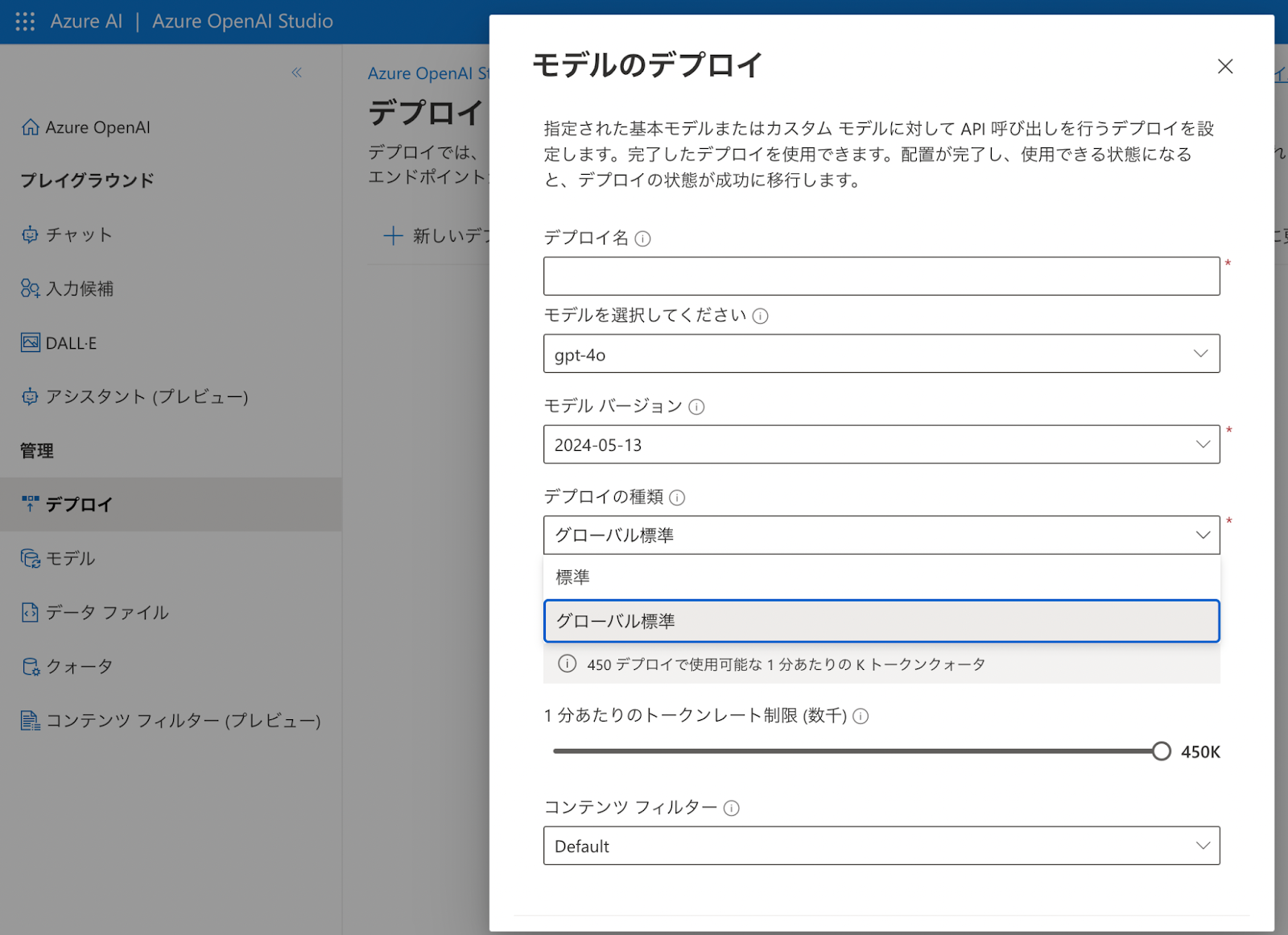Expand the 2024-05-13 model version dropdown
Image resolution: width=1288 pixels, height=935 pixels.
coord(881,445)
